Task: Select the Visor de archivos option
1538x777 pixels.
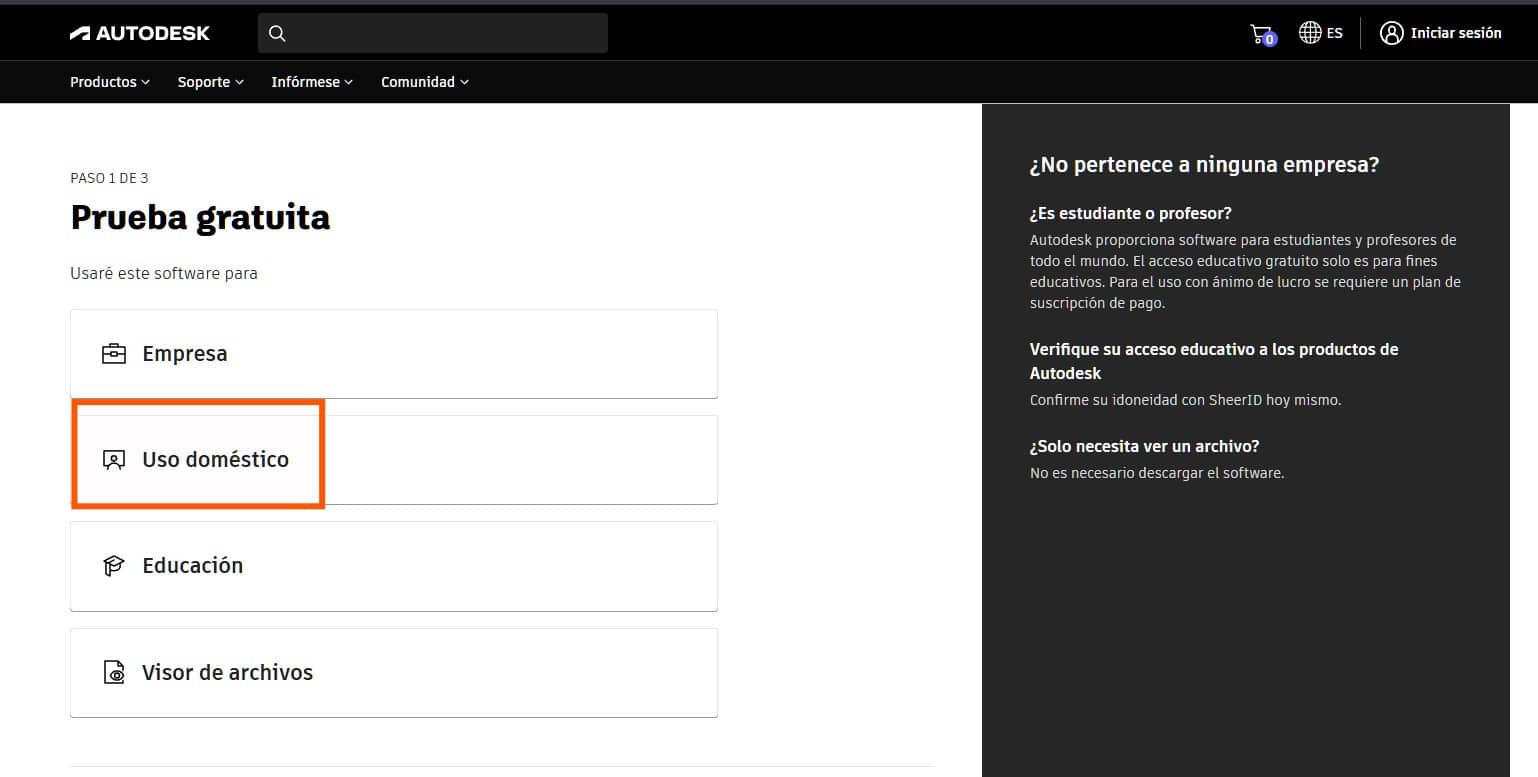Action: tap(393, 672)
